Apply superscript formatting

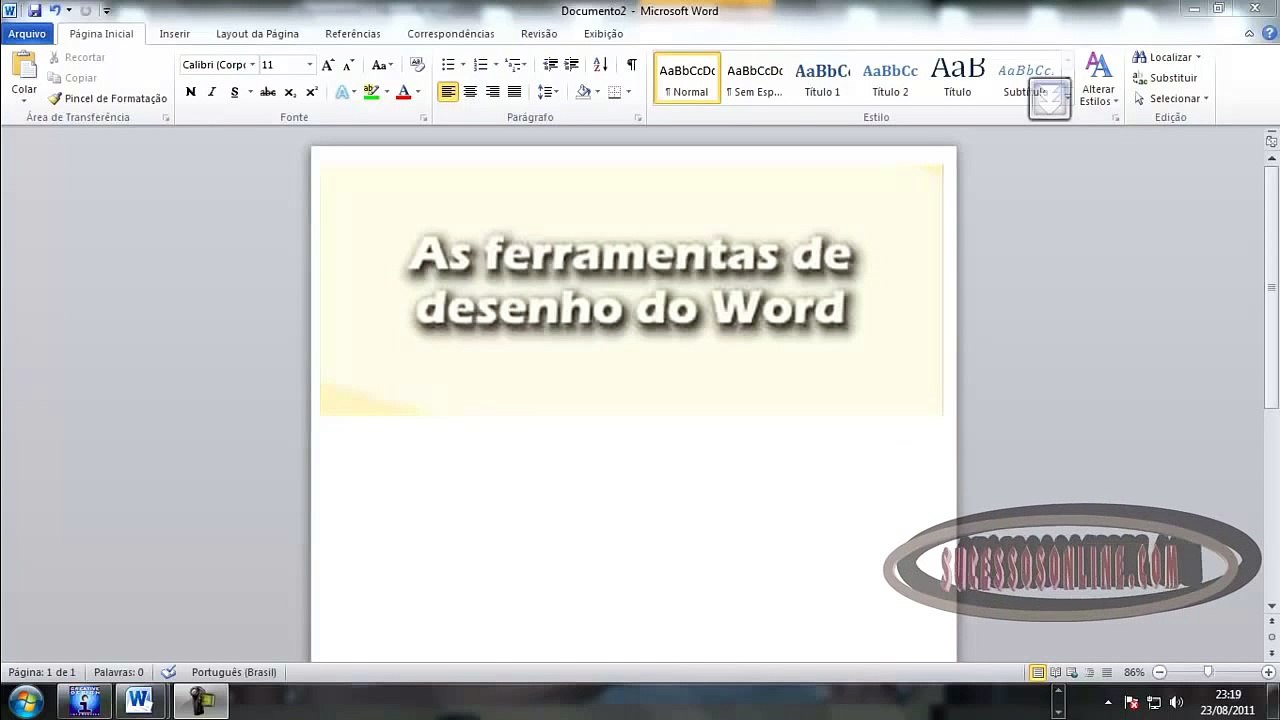tap(312, 92)
